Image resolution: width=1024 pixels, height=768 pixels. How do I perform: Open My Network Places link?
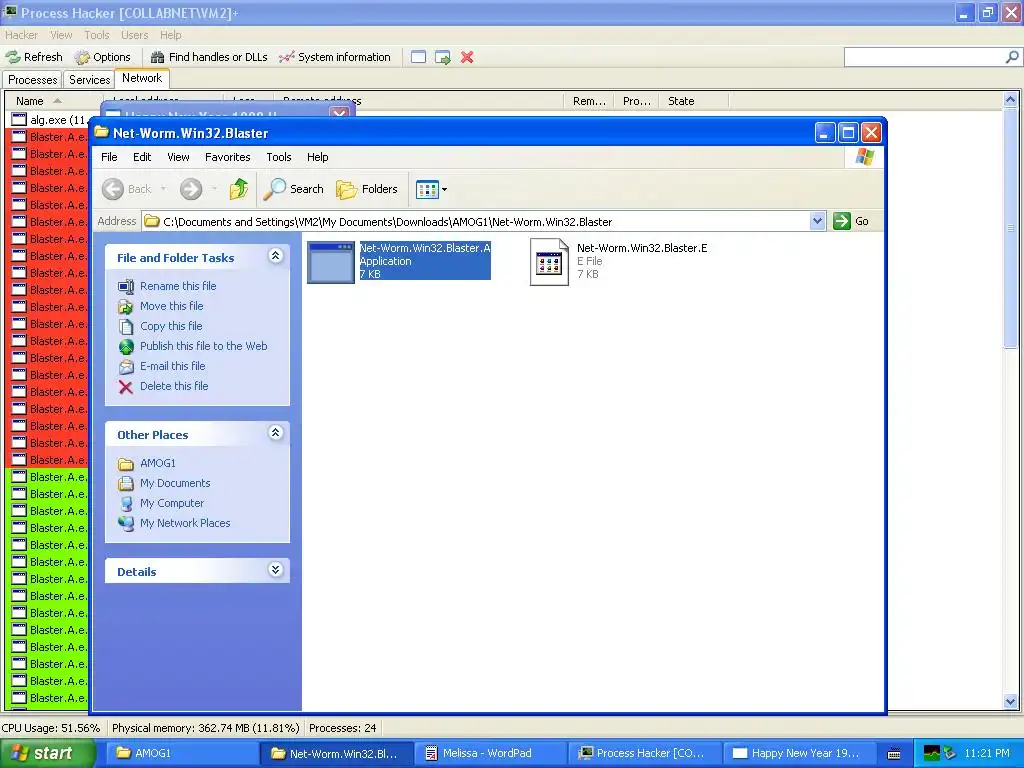185,524
